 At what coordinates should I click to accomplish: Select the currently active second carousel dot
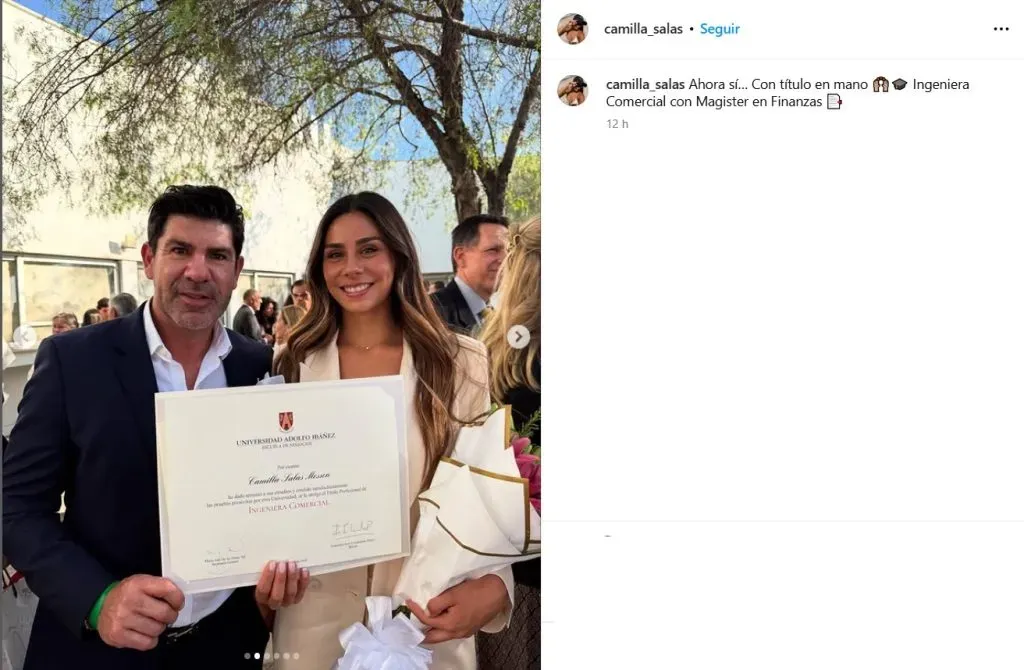tap(257, 656)
